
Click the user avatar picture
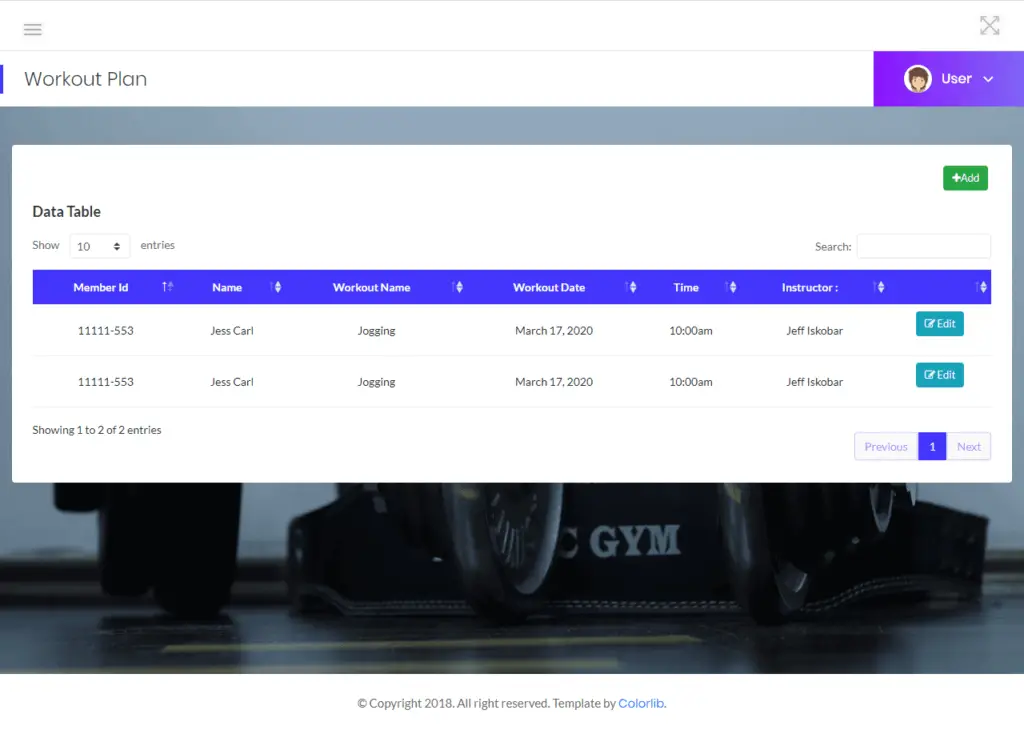tap(918, 78)
